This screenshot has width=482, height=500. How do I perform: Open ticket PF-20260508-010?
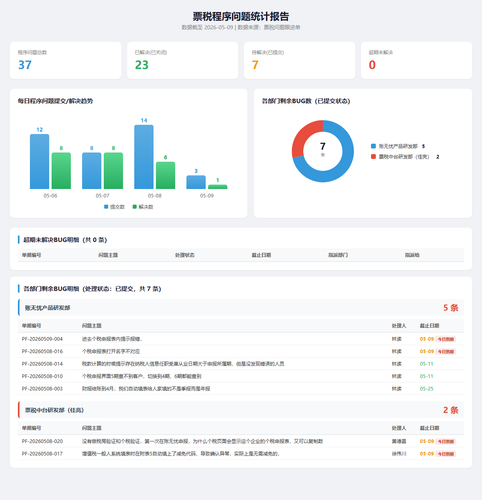tap(42, 376)
